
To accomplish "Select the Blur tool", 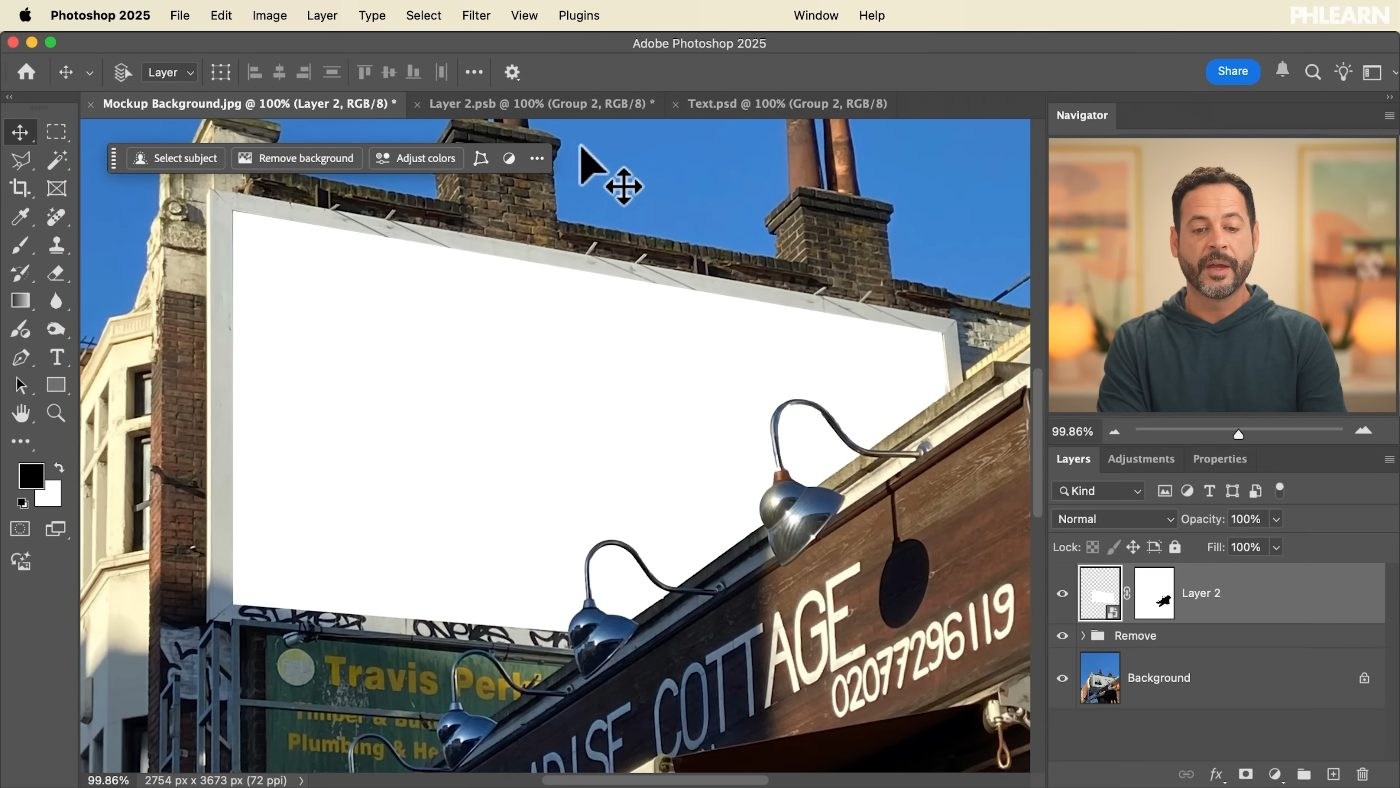I will click(x=56, y=301).
